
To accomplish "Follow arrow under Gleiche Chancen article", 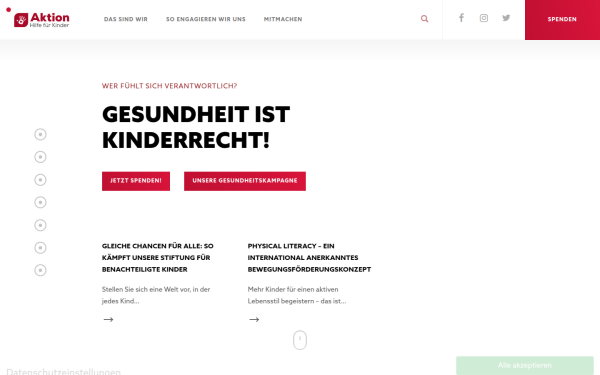I will click(108, 319).
